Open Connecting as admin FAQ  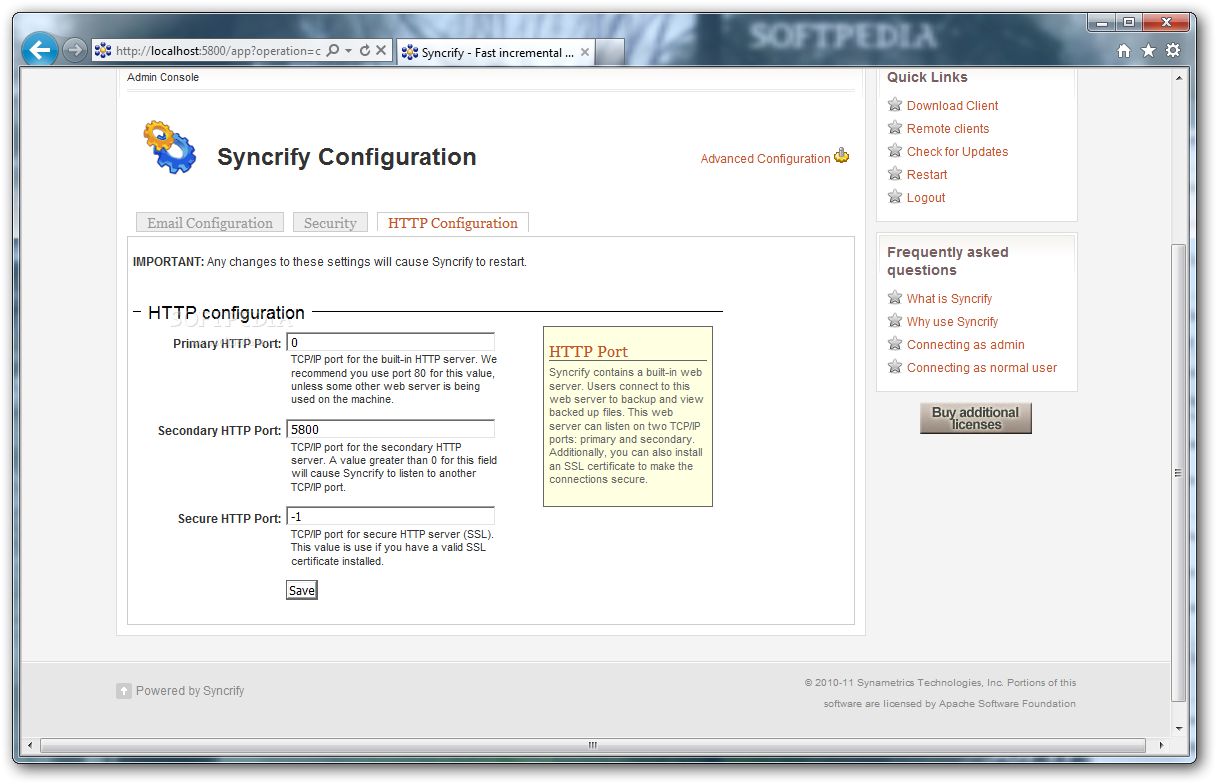965,344
